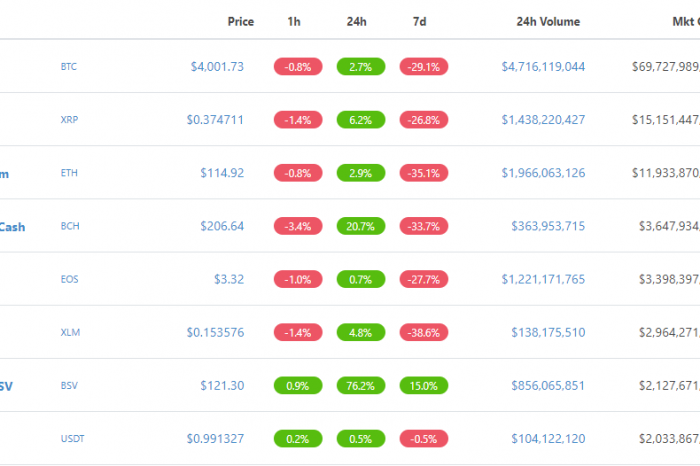Open BSV 24h volume $856,065,851
Screen dimensions: 700x466
pyautogui.click(x=548, y=385)
